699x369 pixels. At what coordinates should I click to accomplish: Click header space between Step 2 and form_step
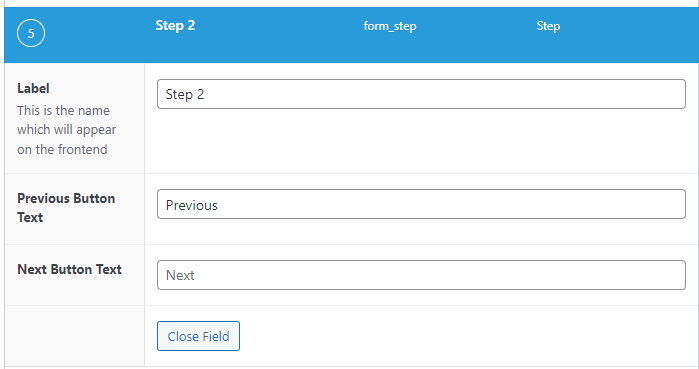[x=279, y=26]
